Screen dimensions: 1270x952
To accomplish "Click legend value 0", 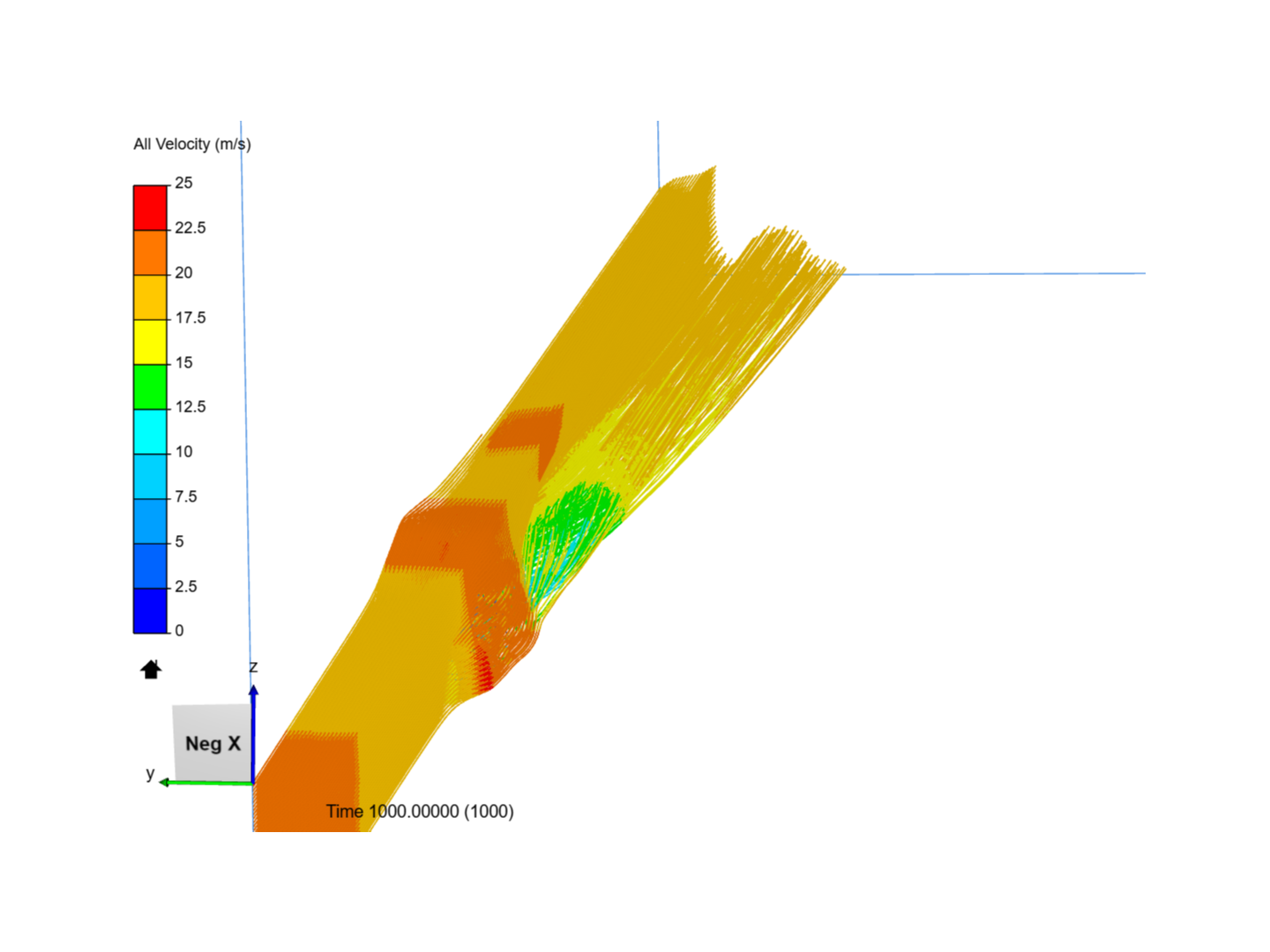I will tap(179, 630).
